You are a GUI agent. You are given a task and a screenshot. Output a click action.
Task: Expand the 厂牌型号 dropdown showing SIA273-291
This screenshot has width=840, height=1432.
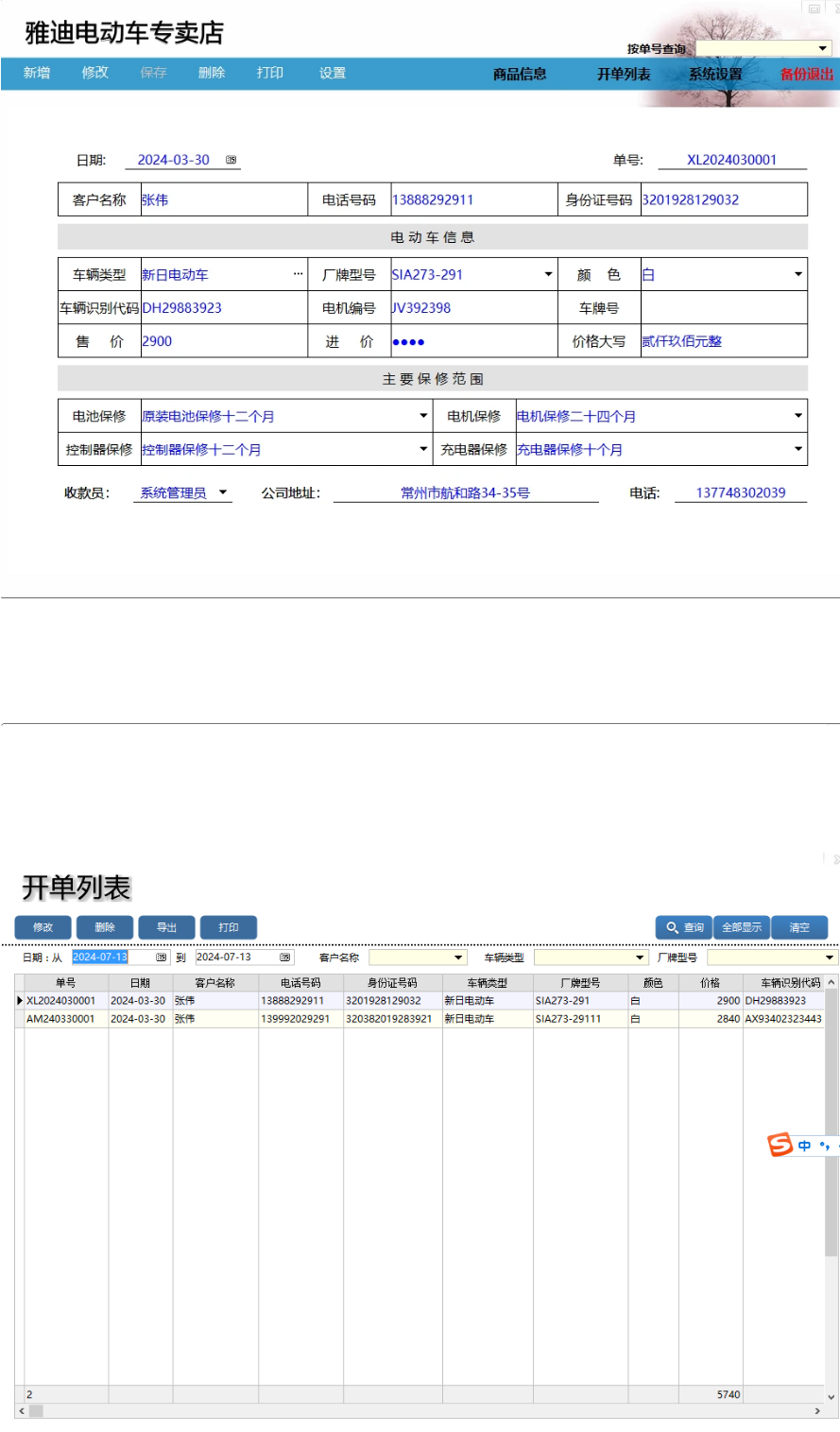tap(548, 274)
